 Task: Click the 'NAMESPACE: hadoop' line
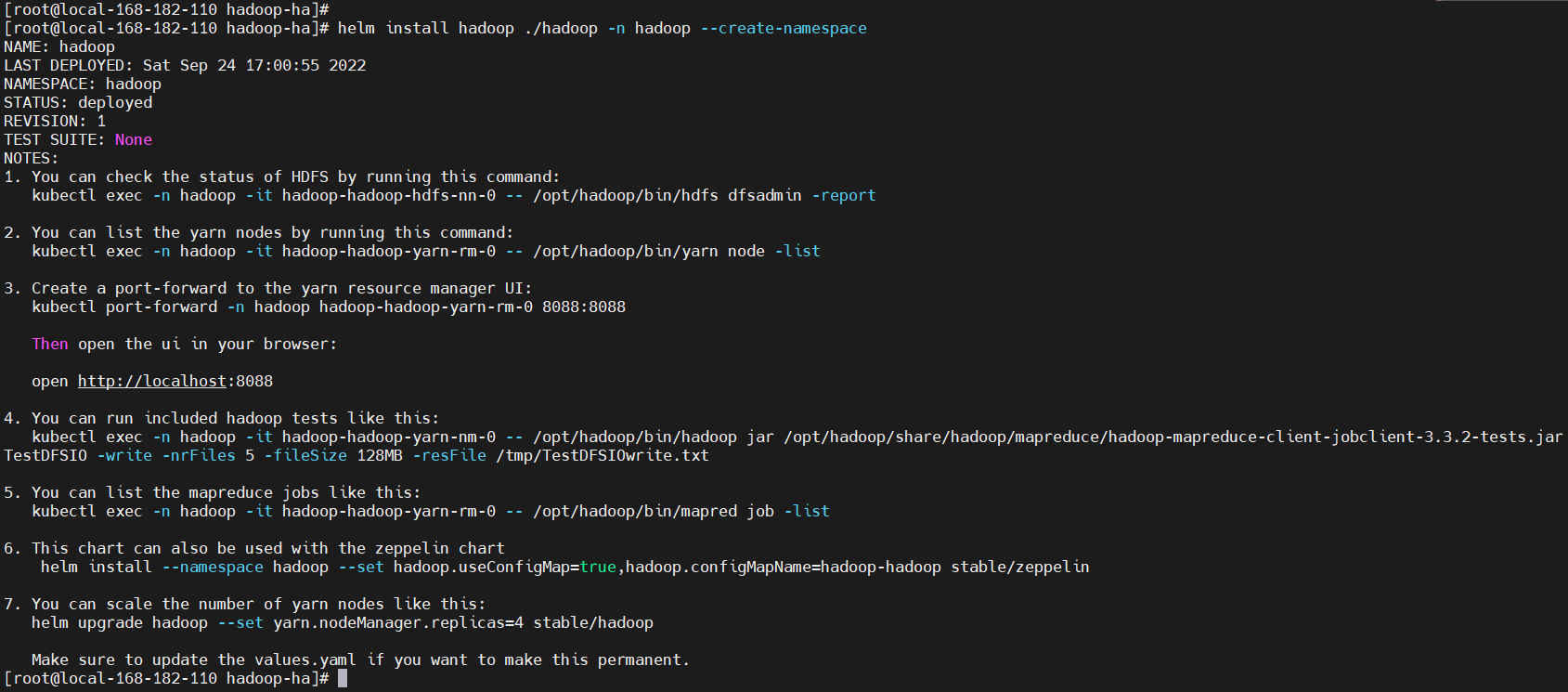83,84
